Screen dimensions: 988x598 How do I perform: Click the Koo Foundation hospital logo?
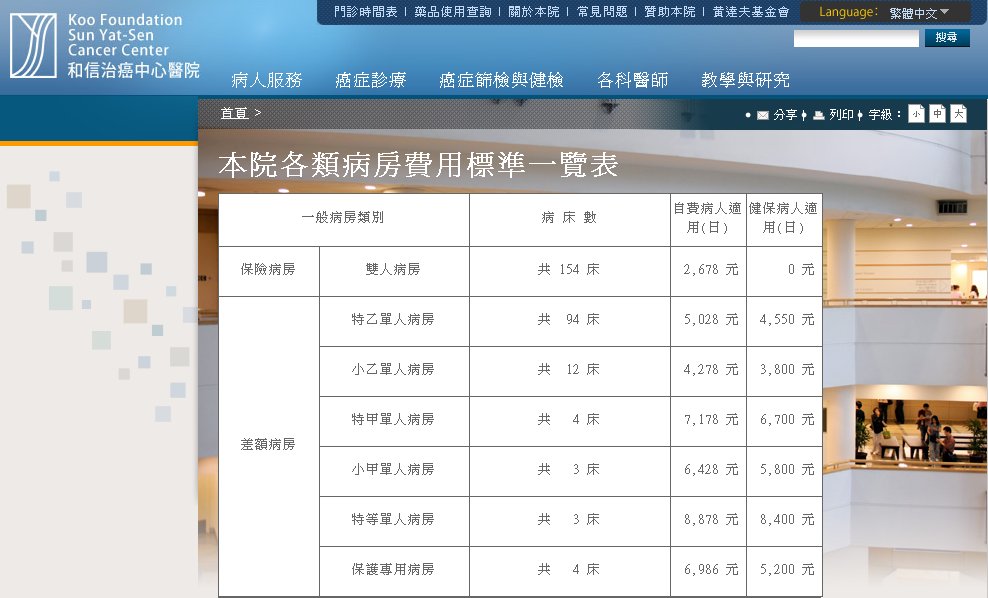point(105,46)
